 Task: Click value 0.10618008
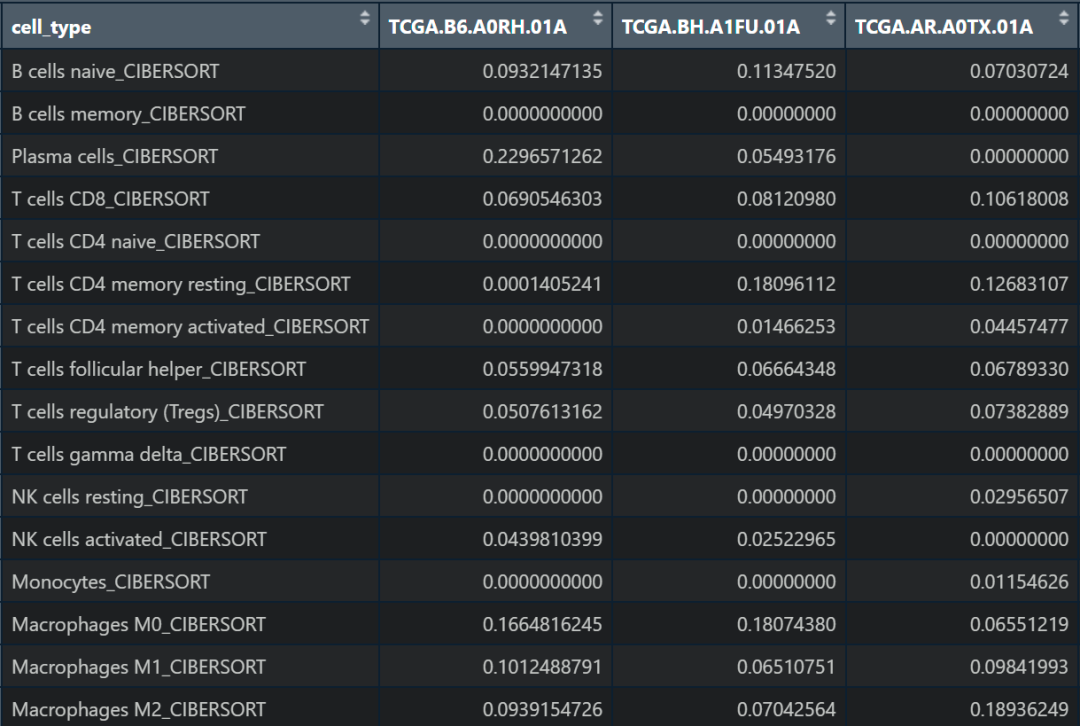coord(1019,200)
